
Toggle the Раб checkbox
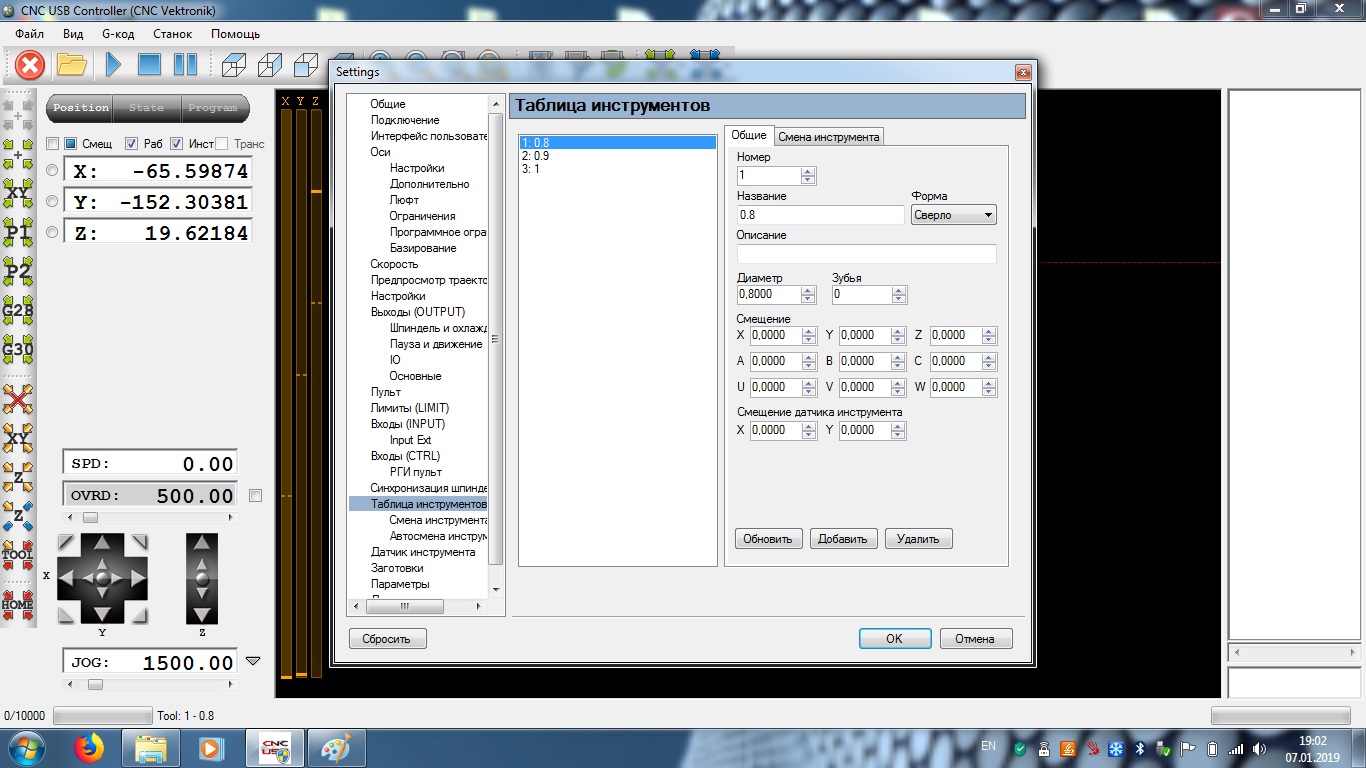(x=131, y=144)
